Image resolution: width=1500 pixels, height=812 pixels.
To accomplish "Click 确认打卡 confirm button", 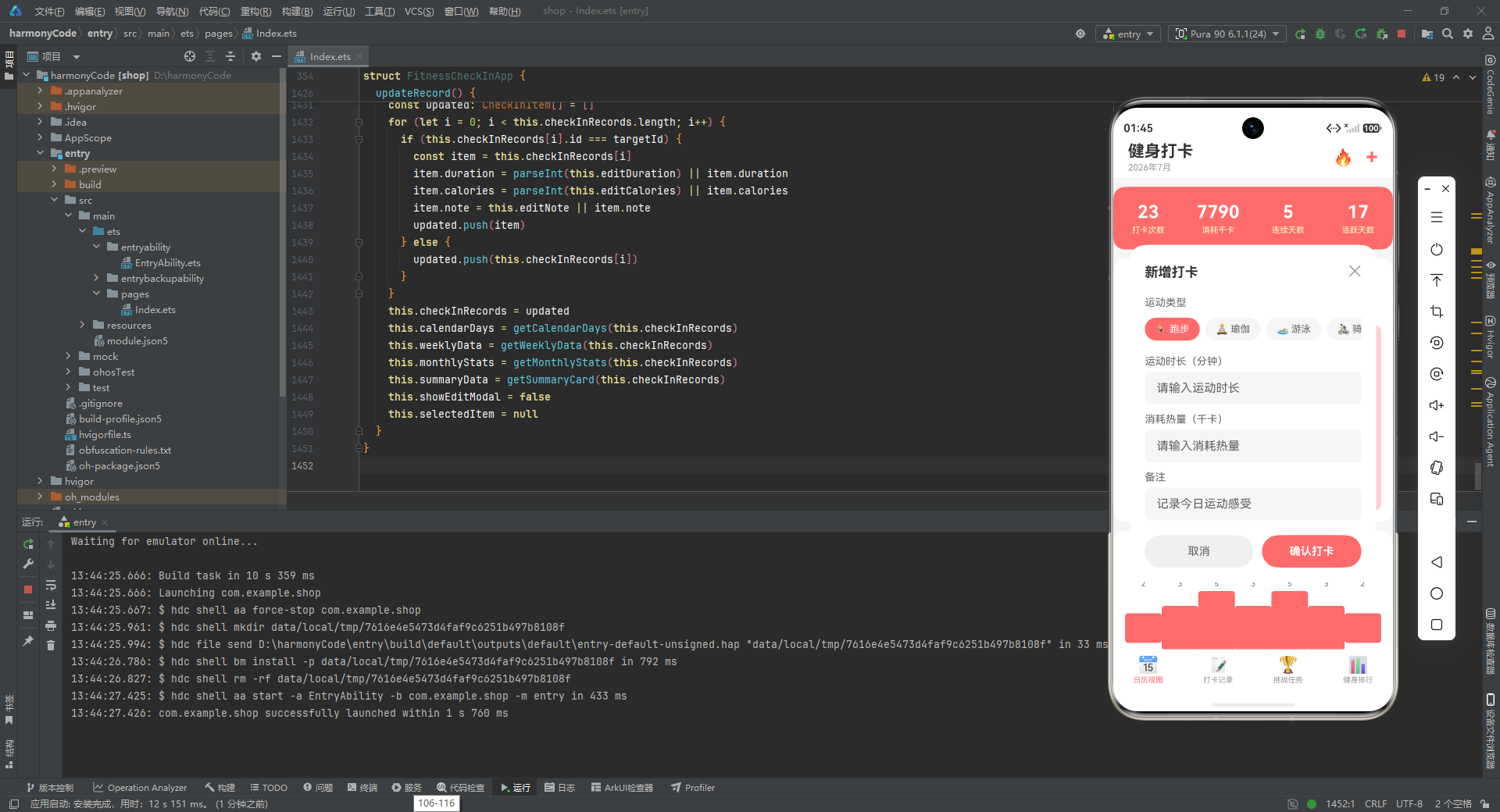I will pos(1311,551).
